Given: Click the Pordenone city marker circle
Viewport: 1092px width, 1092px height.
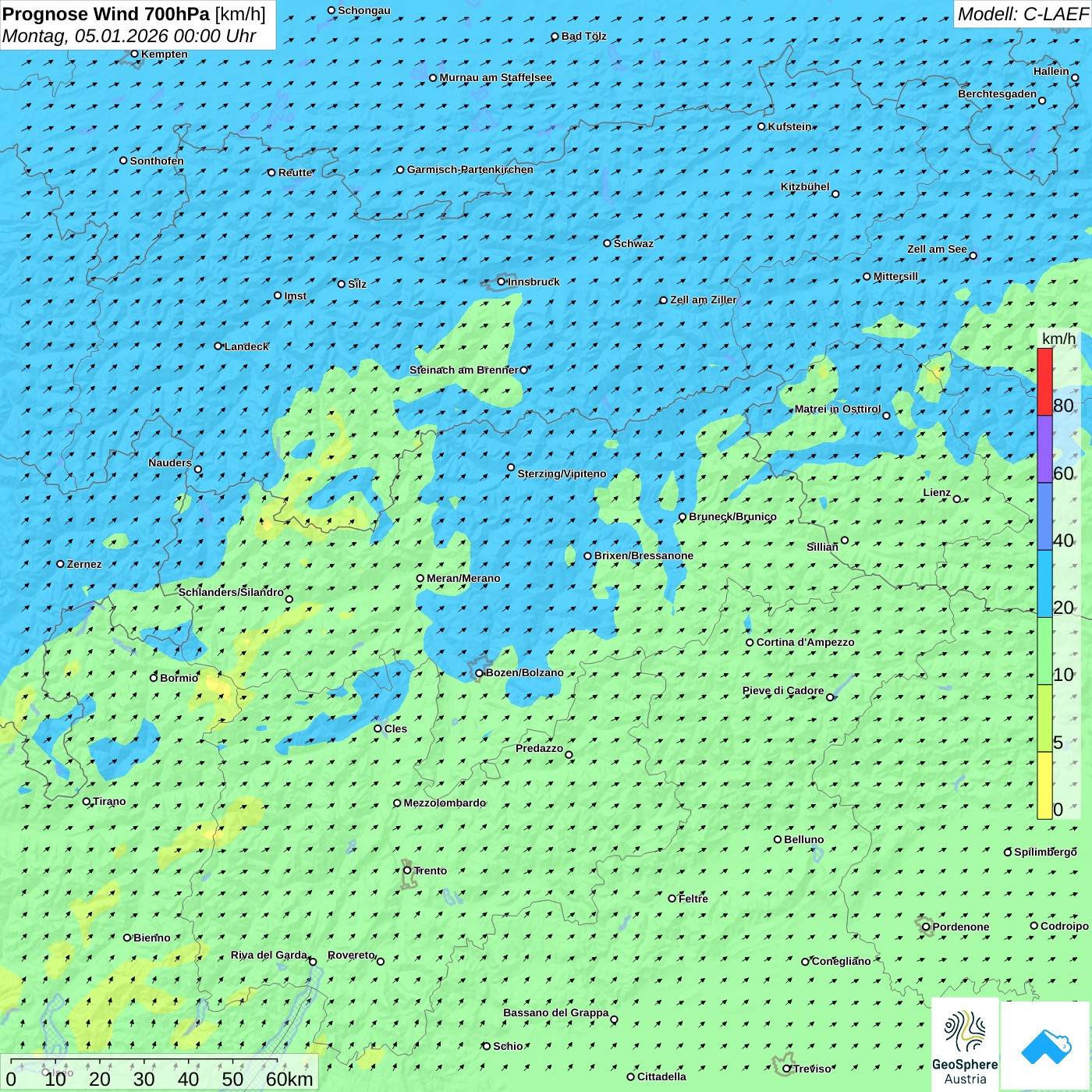Looking at the screenshot, I should pos(926,927).
